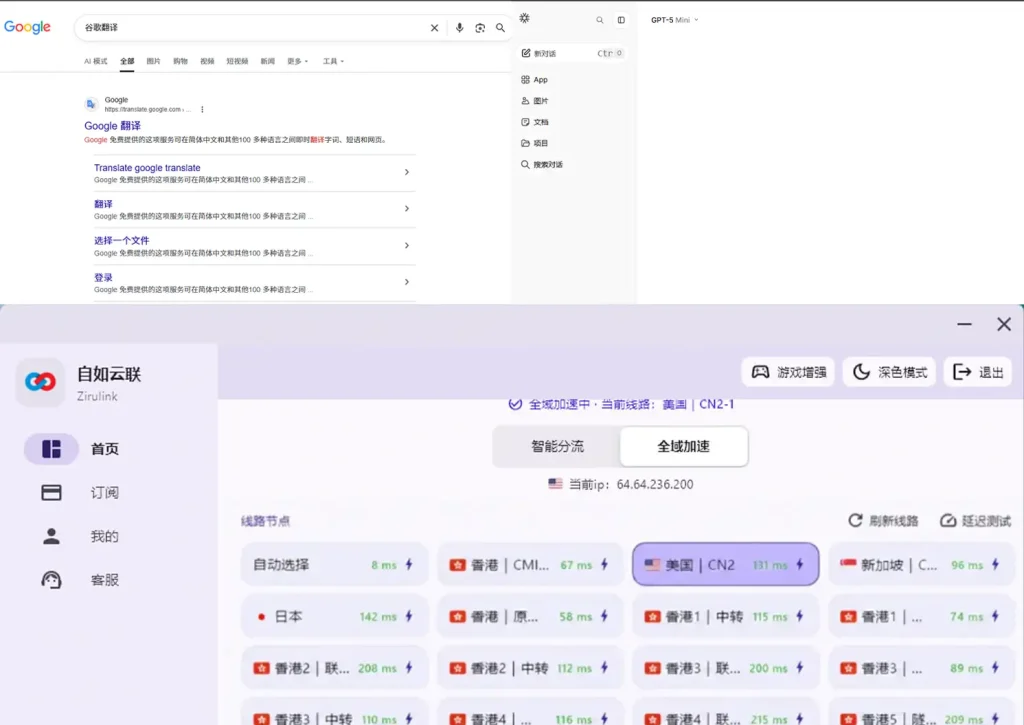Select 图片 Google search tab
The height and width of the screenshot is (725, 1024).
[153, 61]
